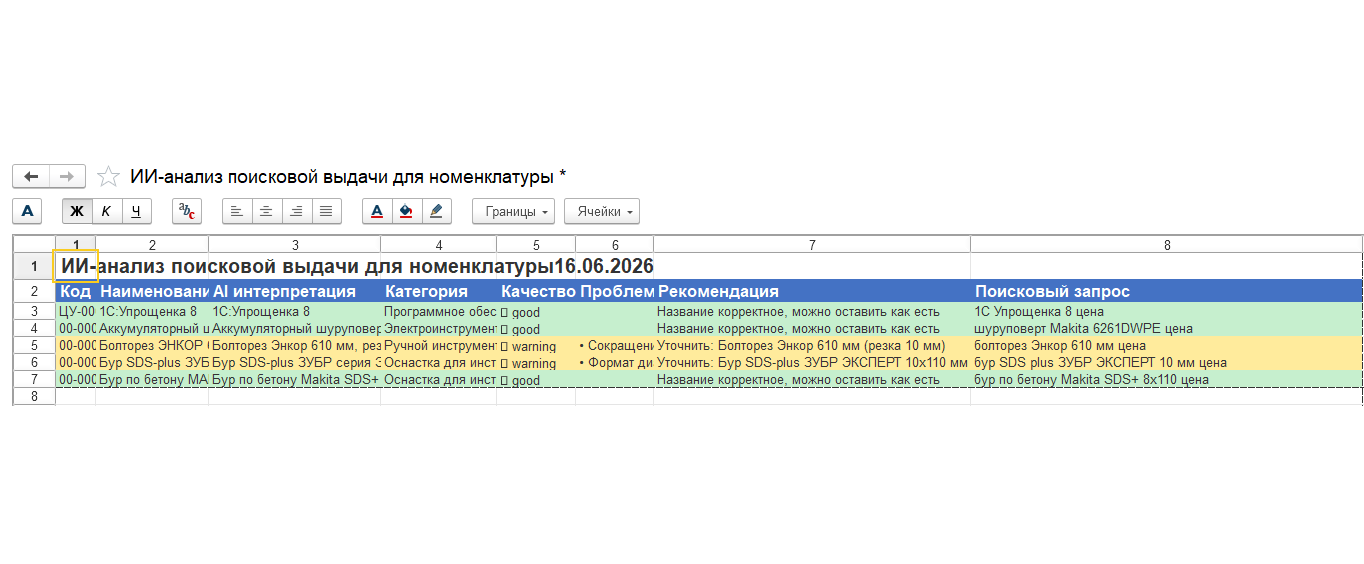The height and width of the screenshot is (564, 1364).
Task: Select row header 5
Action: pyautogui.click(x=34, y=345)
